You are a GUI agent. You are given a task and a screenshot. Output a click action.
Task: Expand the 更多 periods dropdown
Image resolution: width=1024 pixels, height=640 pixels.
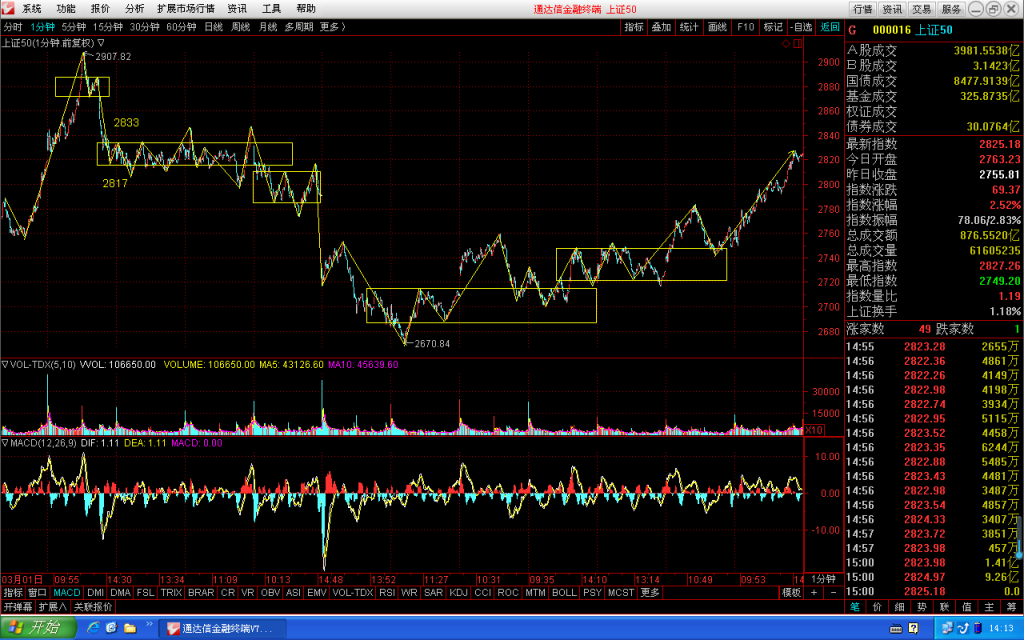pyautogui.click(x=332, y=27)
